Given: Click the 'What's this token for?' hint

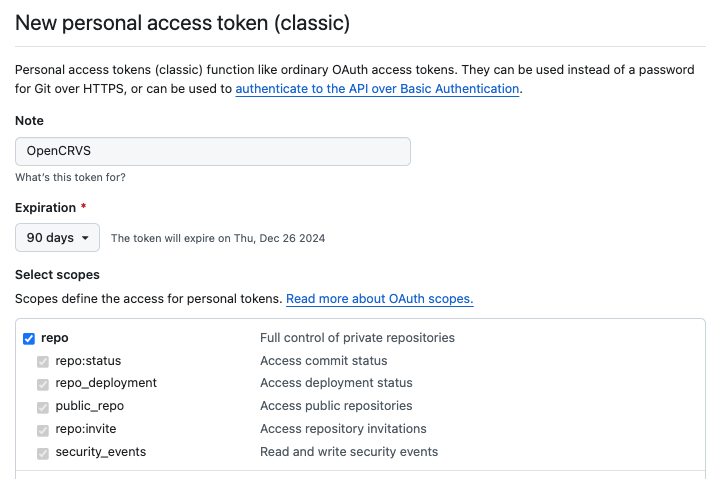Looking at the screenshot, I should pos(70,177).
